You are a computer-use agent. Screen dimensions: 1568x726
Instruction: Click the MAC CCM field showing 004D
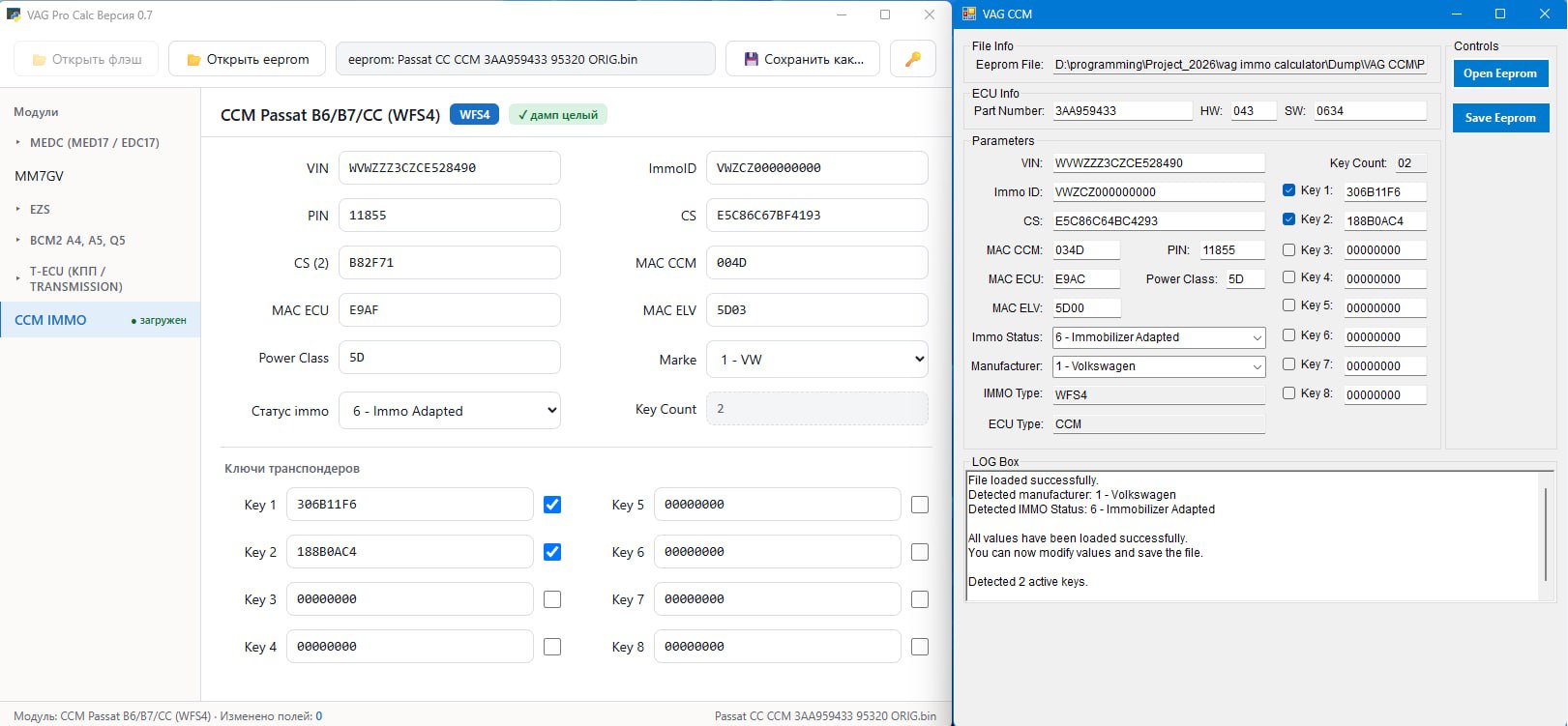pyautogui.click(x=817, y=262)
